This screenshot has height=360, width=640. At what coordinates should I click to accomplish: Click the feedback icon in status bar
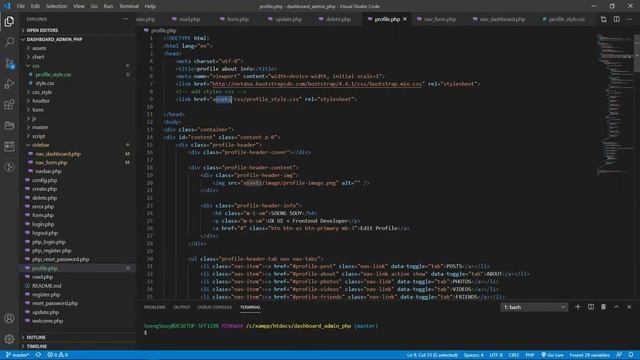pos(619,355)
